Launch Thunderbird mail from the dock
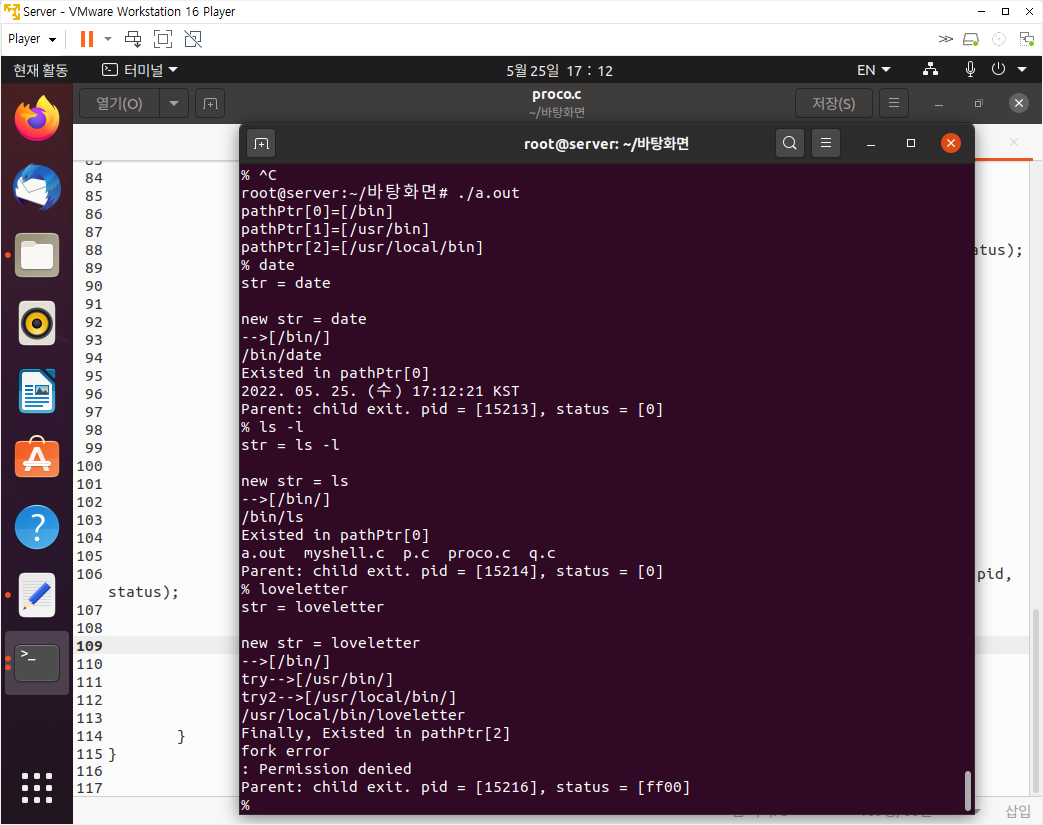The image size is (1043, 825). pos(36,187)
